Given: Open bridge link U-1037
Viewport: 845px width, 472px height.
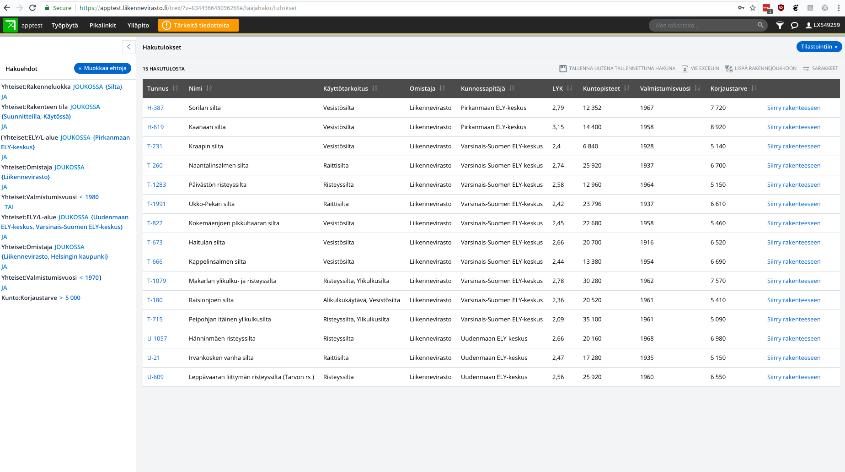Looking at the screenshot, I should click(x=157, y=338).
